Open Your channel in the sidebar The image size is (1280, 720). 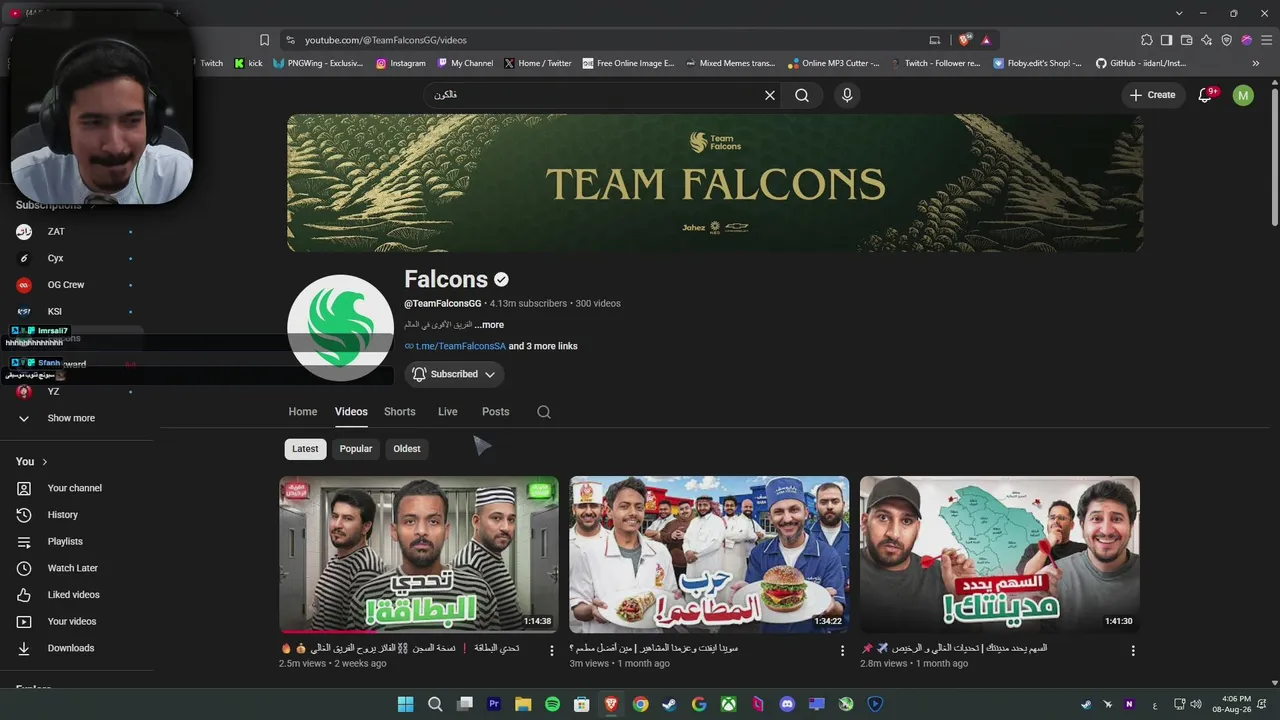(x=74, y=488)
